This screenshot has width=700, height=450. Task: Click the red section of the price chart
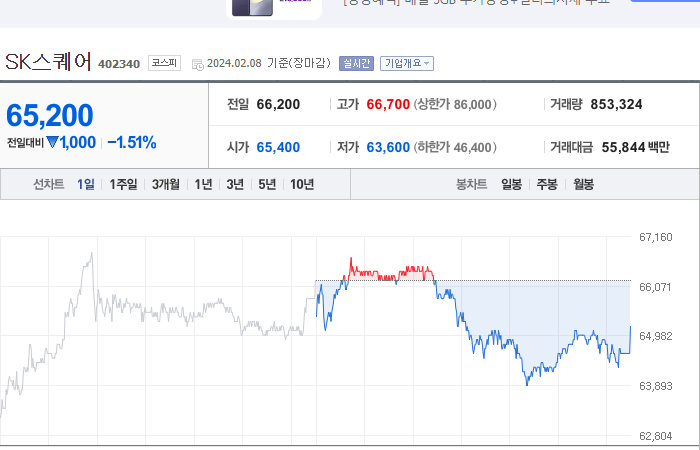(x=388, y=274)
